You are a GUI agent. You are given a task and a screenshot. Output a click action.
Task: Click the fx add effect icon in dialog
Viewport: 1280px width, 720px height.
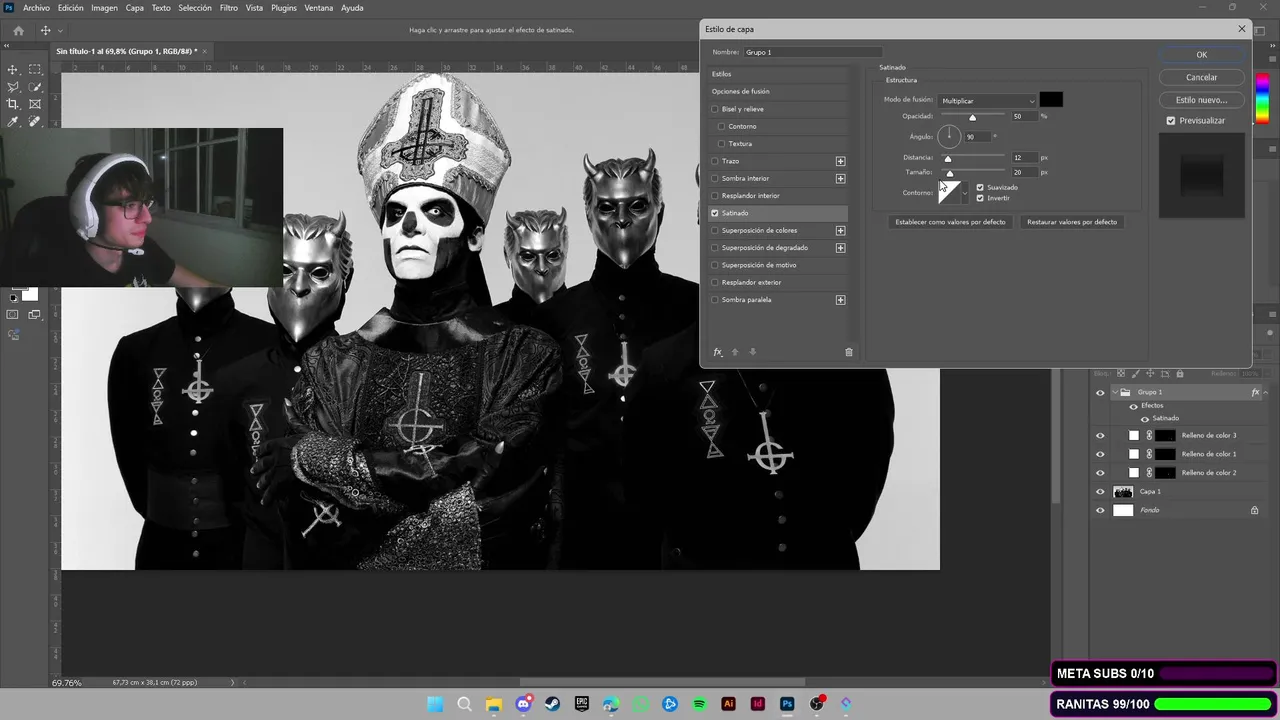(717, 352)
